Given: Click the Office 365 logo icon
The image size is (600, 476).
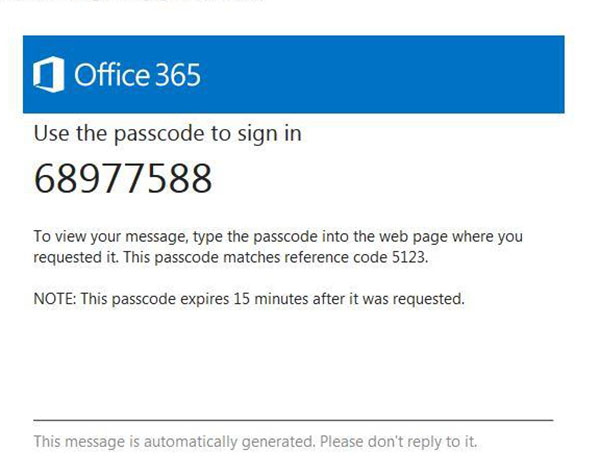Looking at the screenshot, I should pos(49,74).
